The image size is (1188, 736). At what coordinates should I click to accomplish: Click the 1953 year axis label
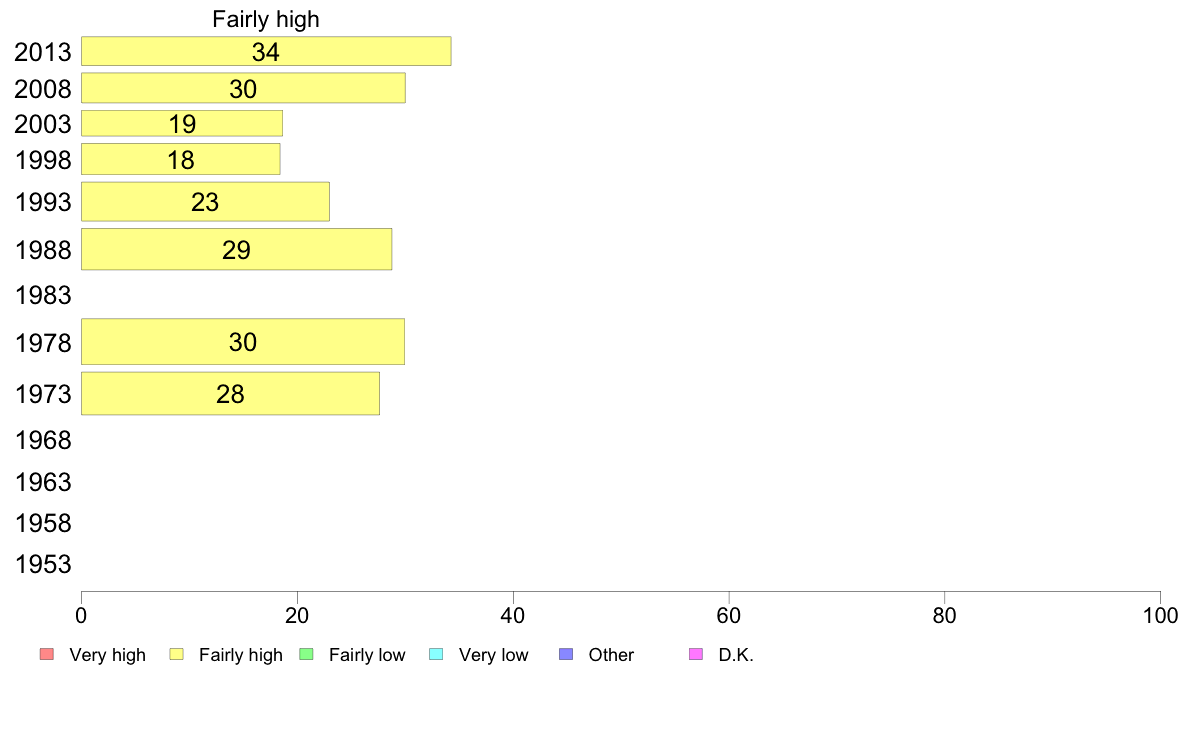[x=43, y=564]
